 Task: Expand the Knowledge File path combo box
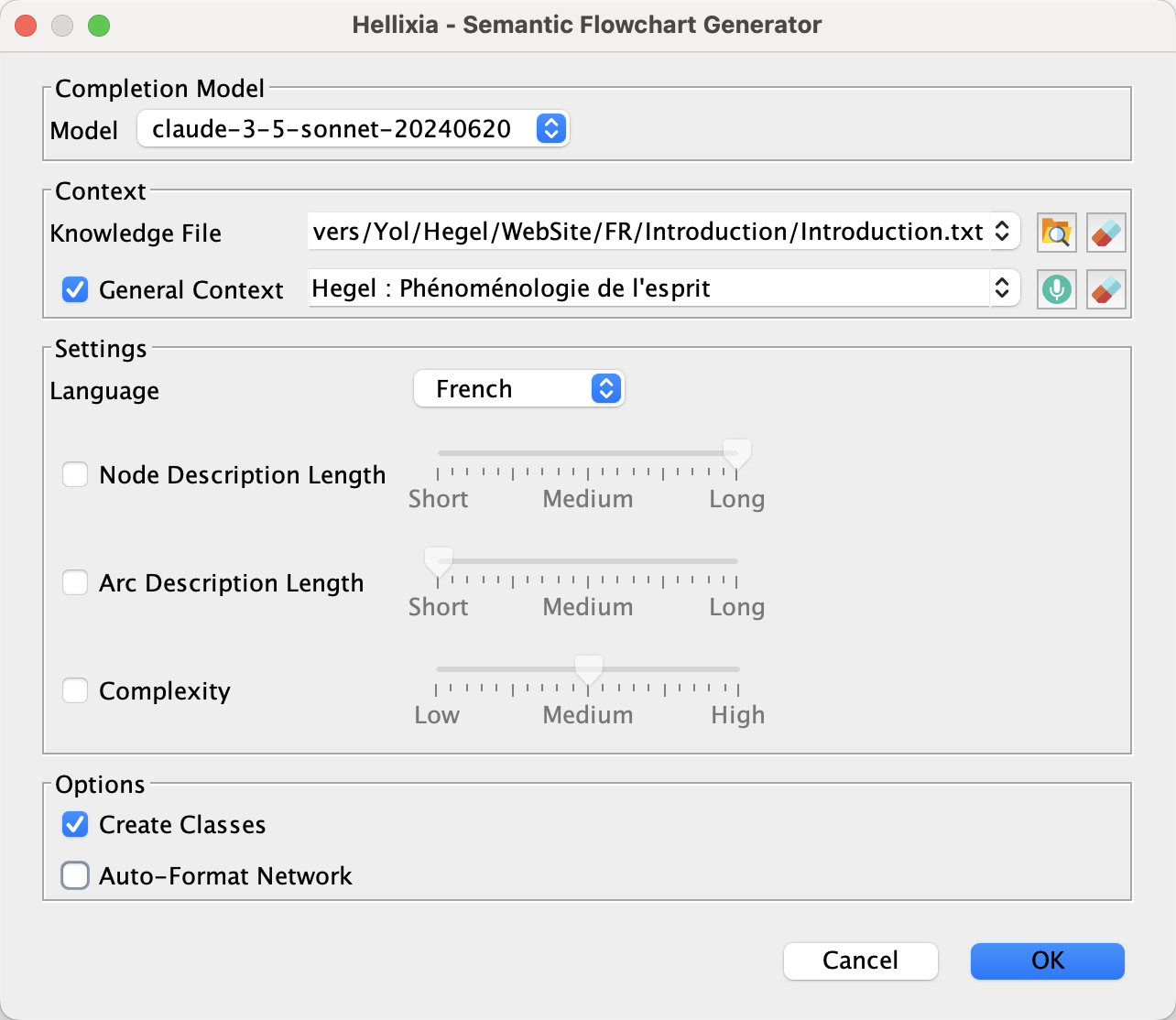1002,232
